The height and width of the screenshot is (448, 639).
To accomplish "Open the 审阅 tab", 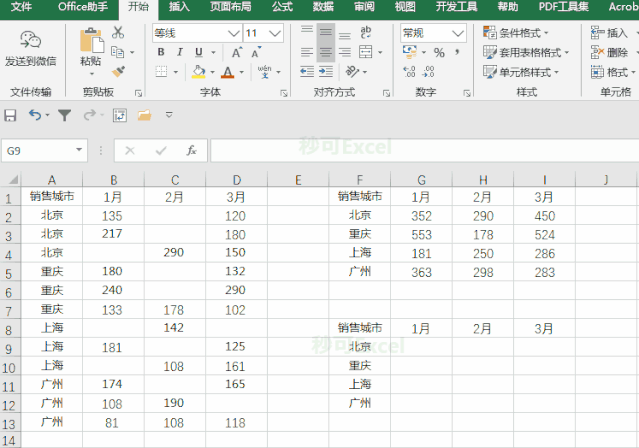I will click(364, 7).
